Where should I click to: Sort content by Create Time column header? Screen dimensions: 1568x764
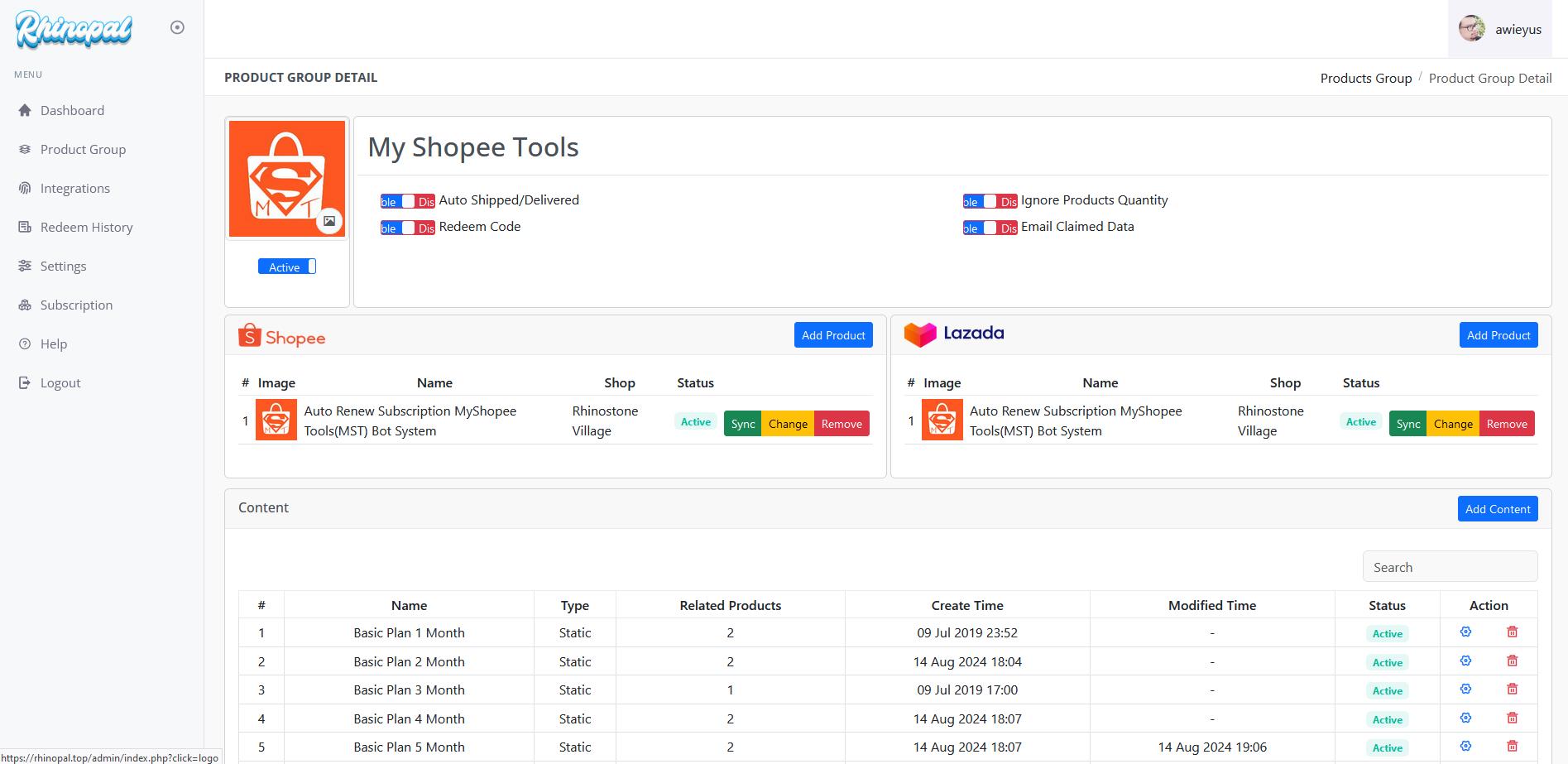967,605
